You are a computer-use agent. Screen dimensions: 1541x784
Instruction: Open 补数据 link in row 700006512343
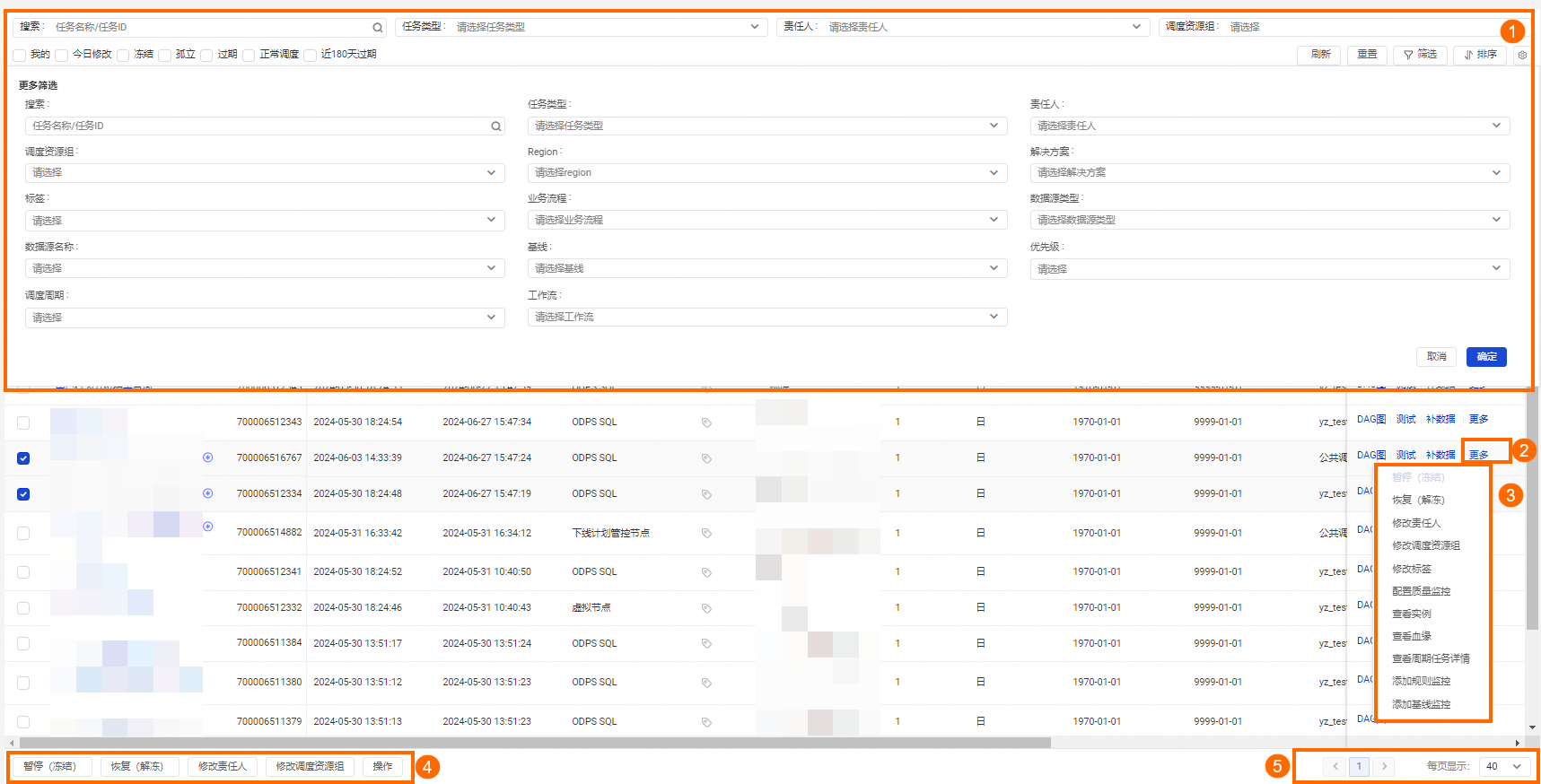1440,420
